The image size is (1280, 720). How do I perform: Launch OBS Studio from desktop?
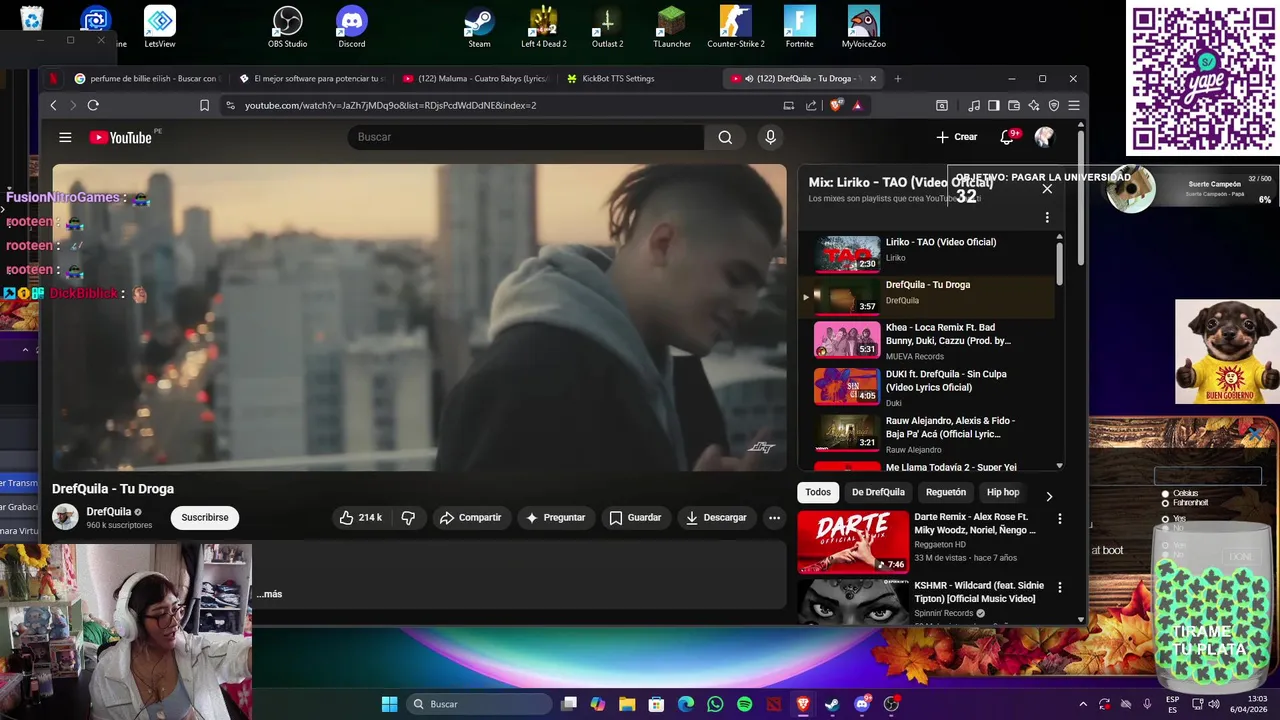click(x=288, y=27)
